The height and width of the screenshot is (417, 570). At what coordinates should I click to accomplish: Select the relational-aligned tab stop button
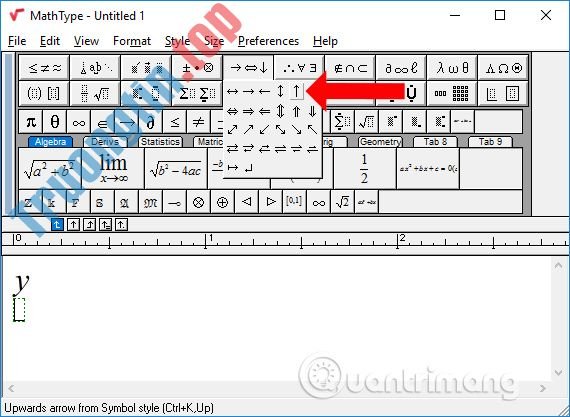coord(105,225)
